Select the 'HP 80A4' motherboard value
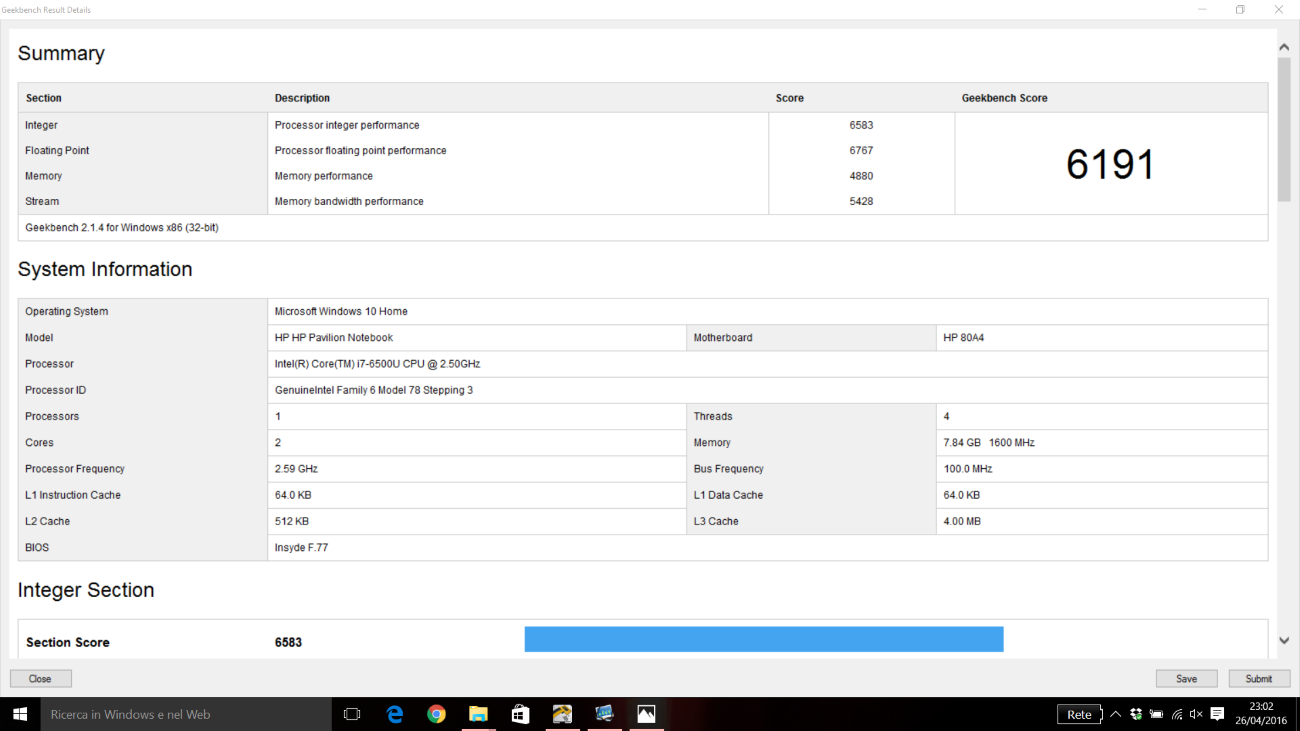 (964, 338)
